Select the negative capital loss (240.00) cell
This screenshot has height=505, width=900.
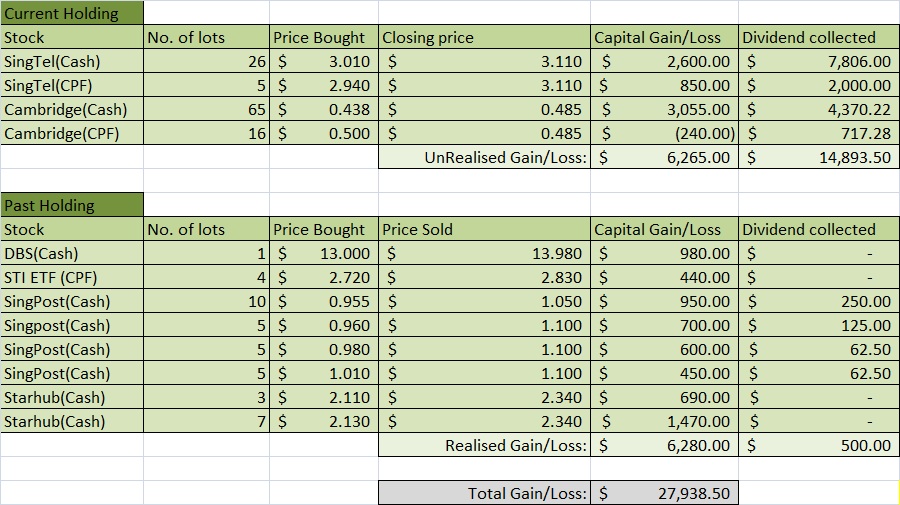[x=665, y=134]
